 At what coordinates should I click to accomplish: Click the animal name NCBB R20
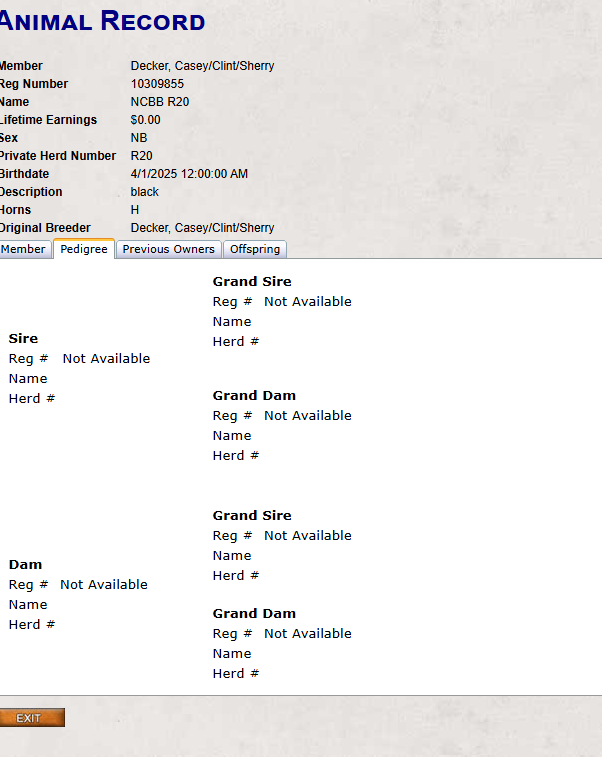click(160, 102)
